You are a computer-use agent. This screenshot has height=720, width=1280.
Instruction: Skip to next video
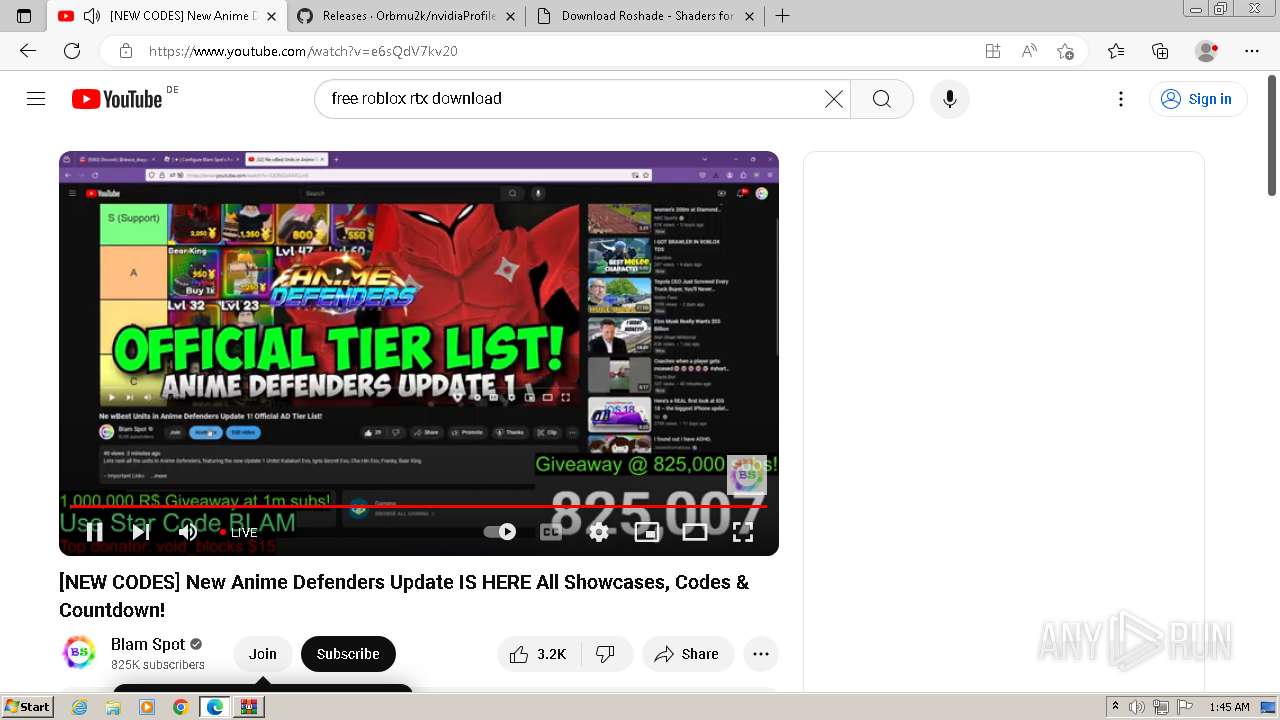click(141, 532)
